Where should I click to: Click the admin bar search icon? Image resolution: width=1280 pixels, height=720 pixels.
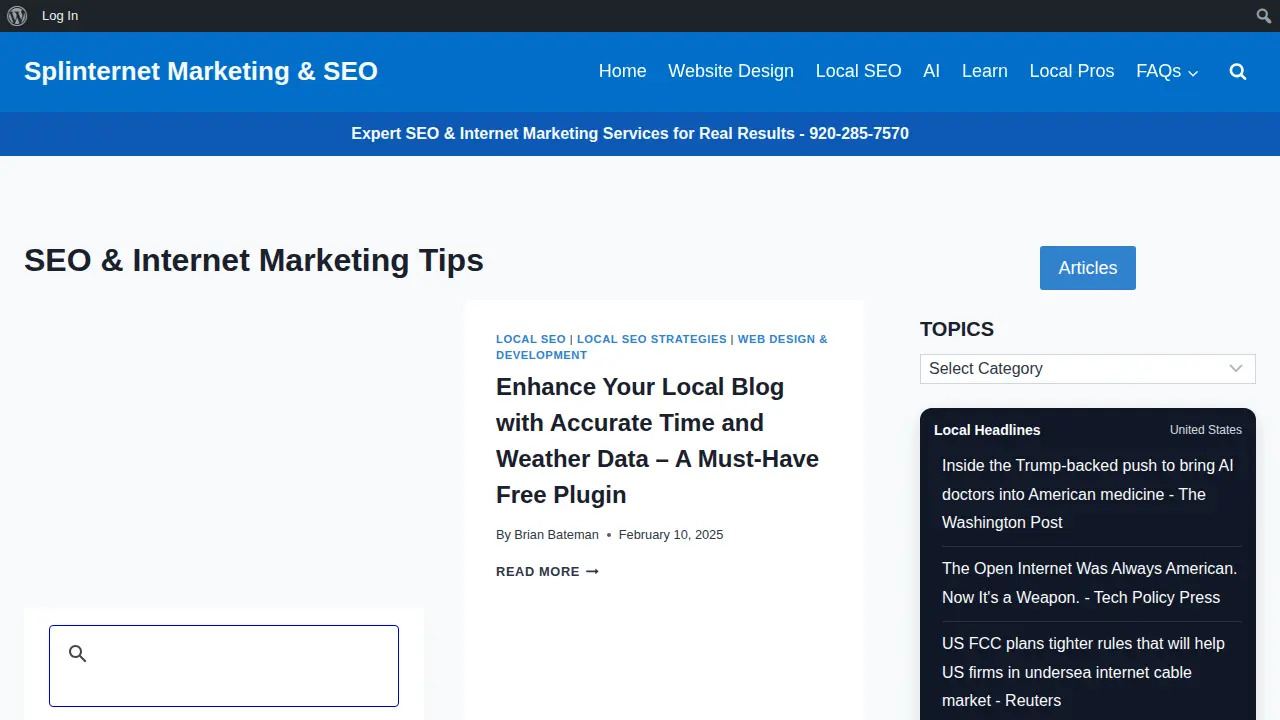click(x=1264, y=16)
